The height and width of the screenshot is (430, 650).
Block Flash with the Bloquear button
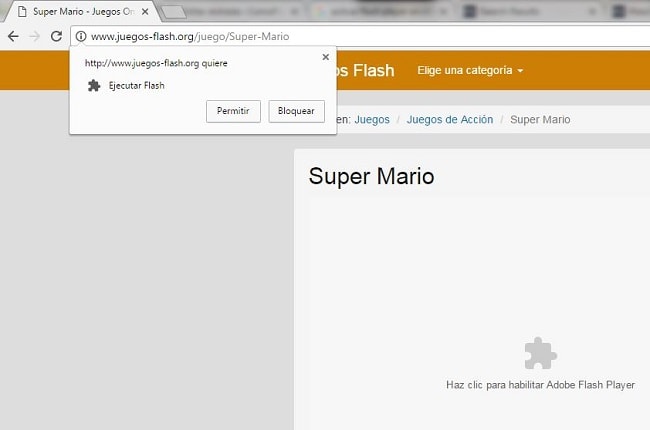coord(296,111)
